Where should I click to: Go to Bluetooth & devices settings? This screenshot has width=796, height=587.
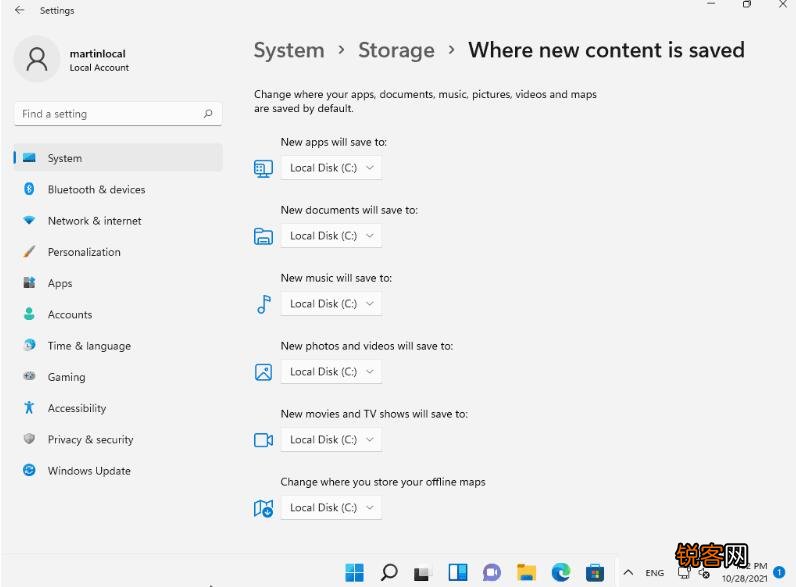118,189
